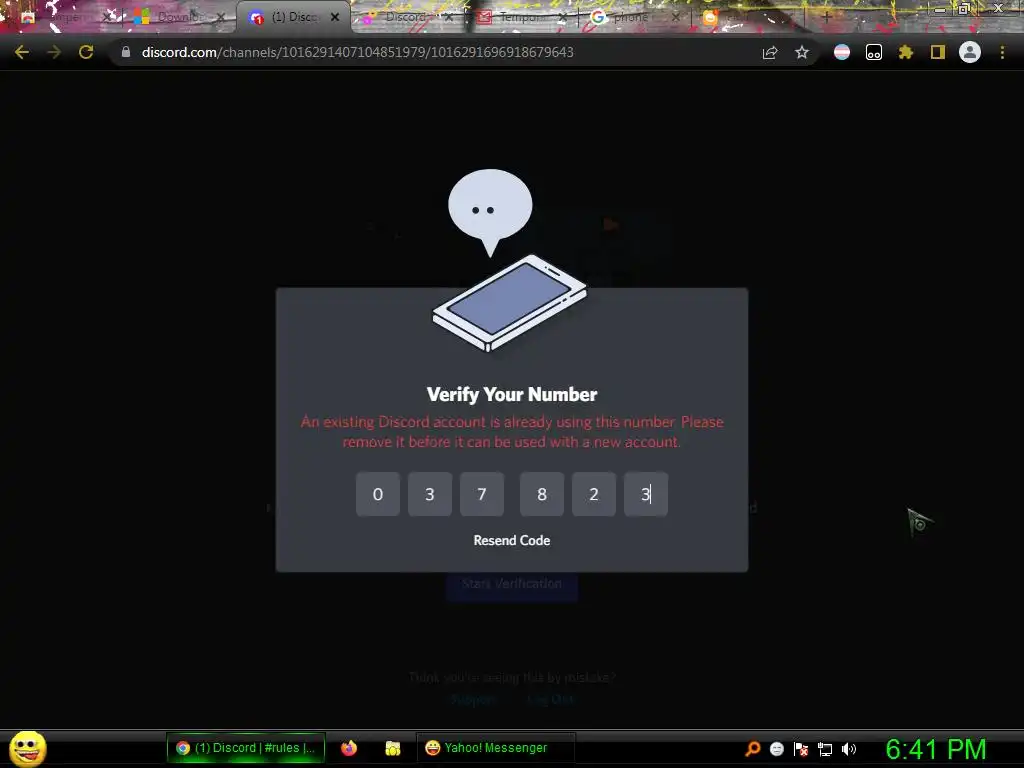This screenshot has height=768, width=1024.
Task: Open Yahoo! Messenger from the taskbar
Action: 495,748
